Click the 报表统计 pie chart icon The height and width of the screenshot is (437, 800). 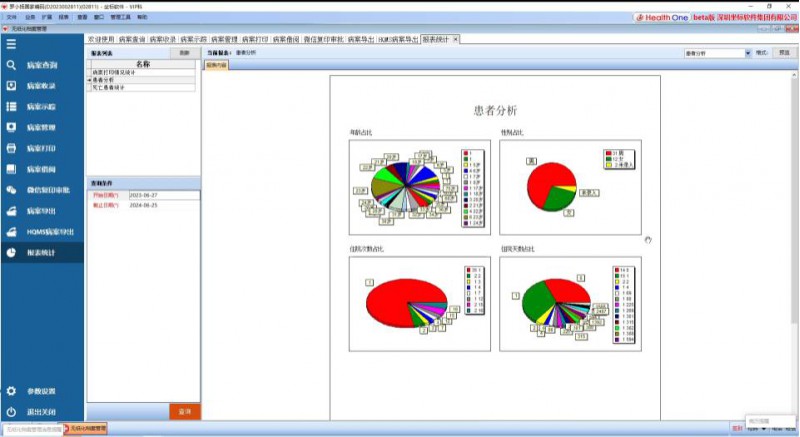11,253
